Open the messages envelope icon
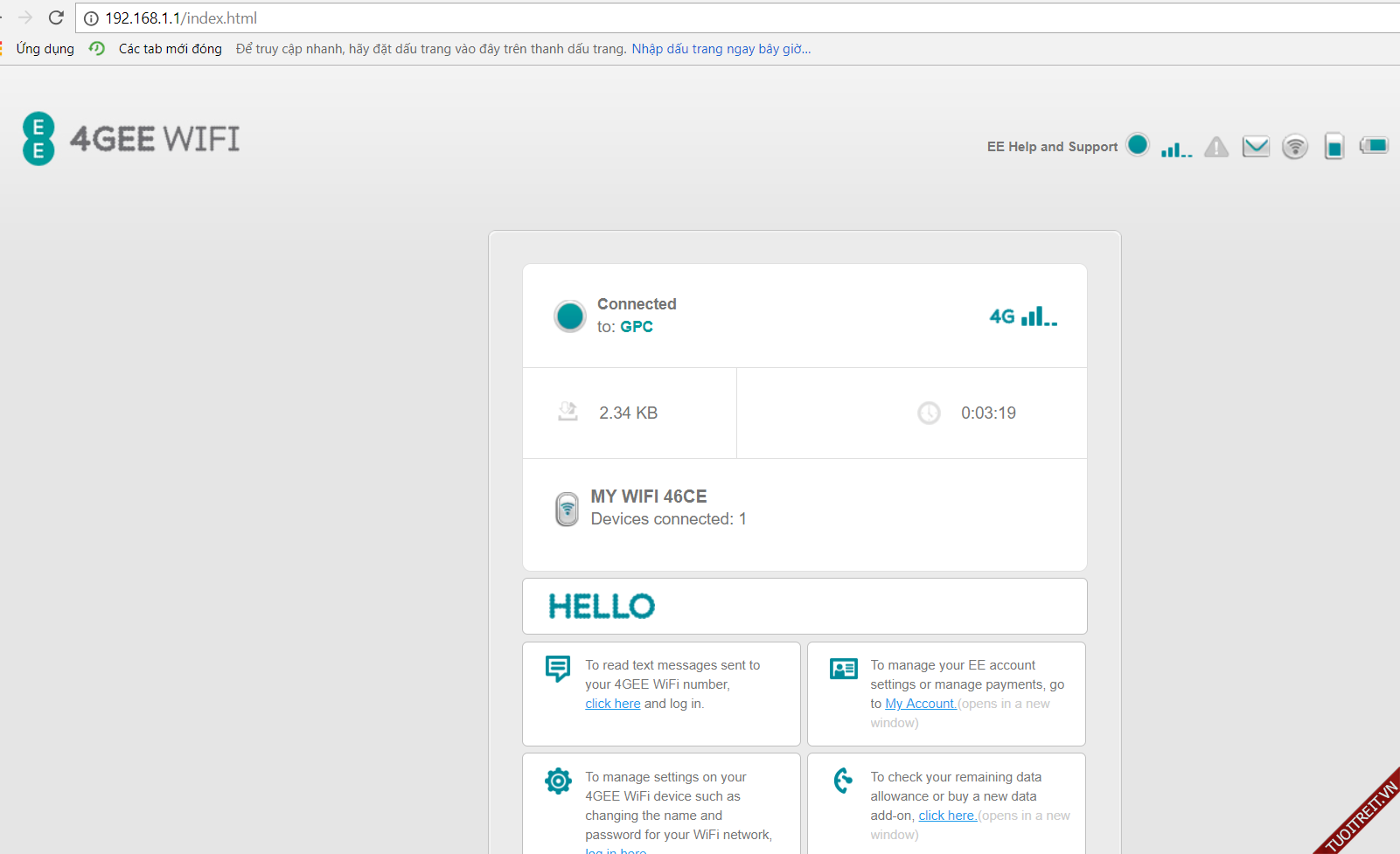Viewport: 1400px width, 854px height. (1256, 146)
